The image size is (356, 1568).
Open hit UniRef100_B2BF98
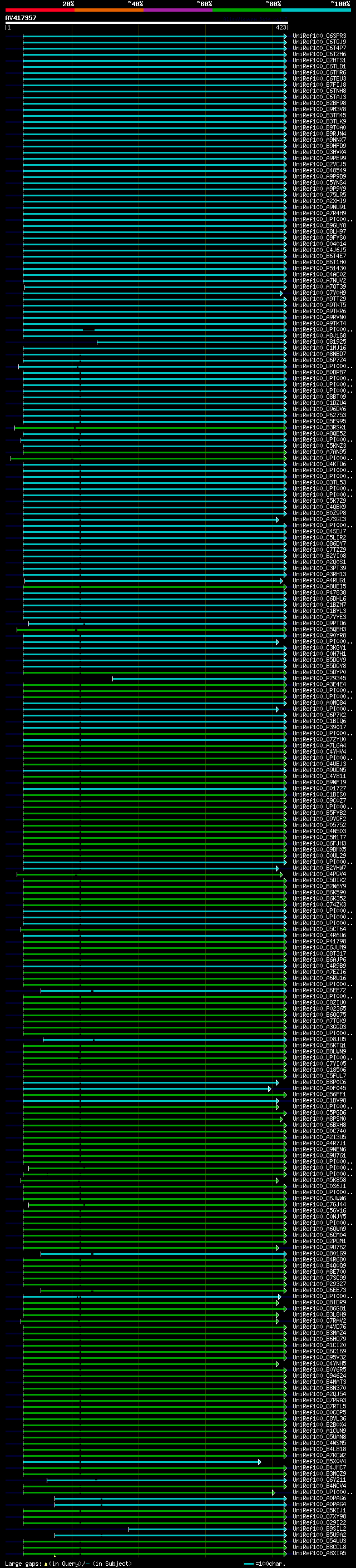(x=319, y=103)
